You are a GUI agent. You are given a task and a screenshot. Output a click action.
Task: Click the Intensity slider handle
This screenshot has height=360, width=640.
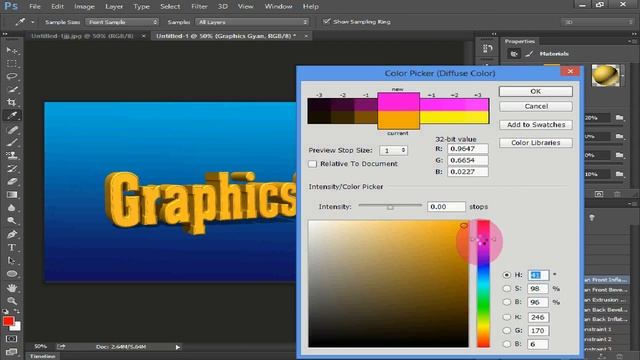pyautogui.click(x=390, y=207)
